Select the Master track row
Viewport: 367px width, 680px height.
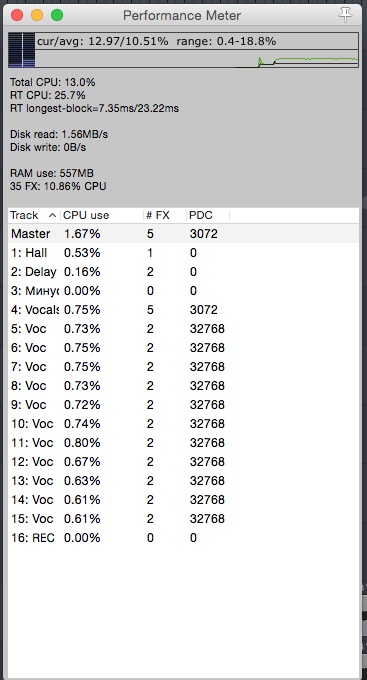point(184,234)
